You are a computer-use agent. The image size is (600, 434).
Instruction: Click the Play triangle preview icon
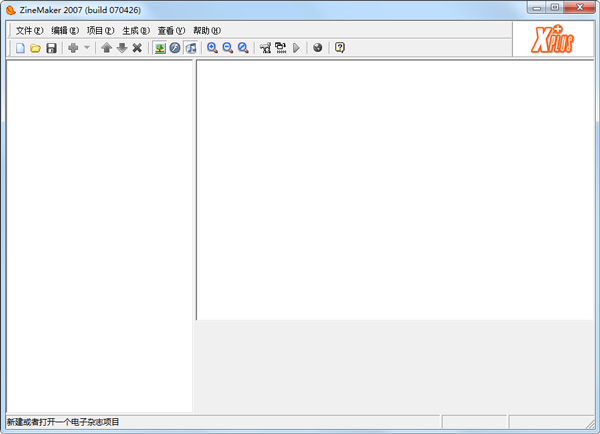coord(296,48)
